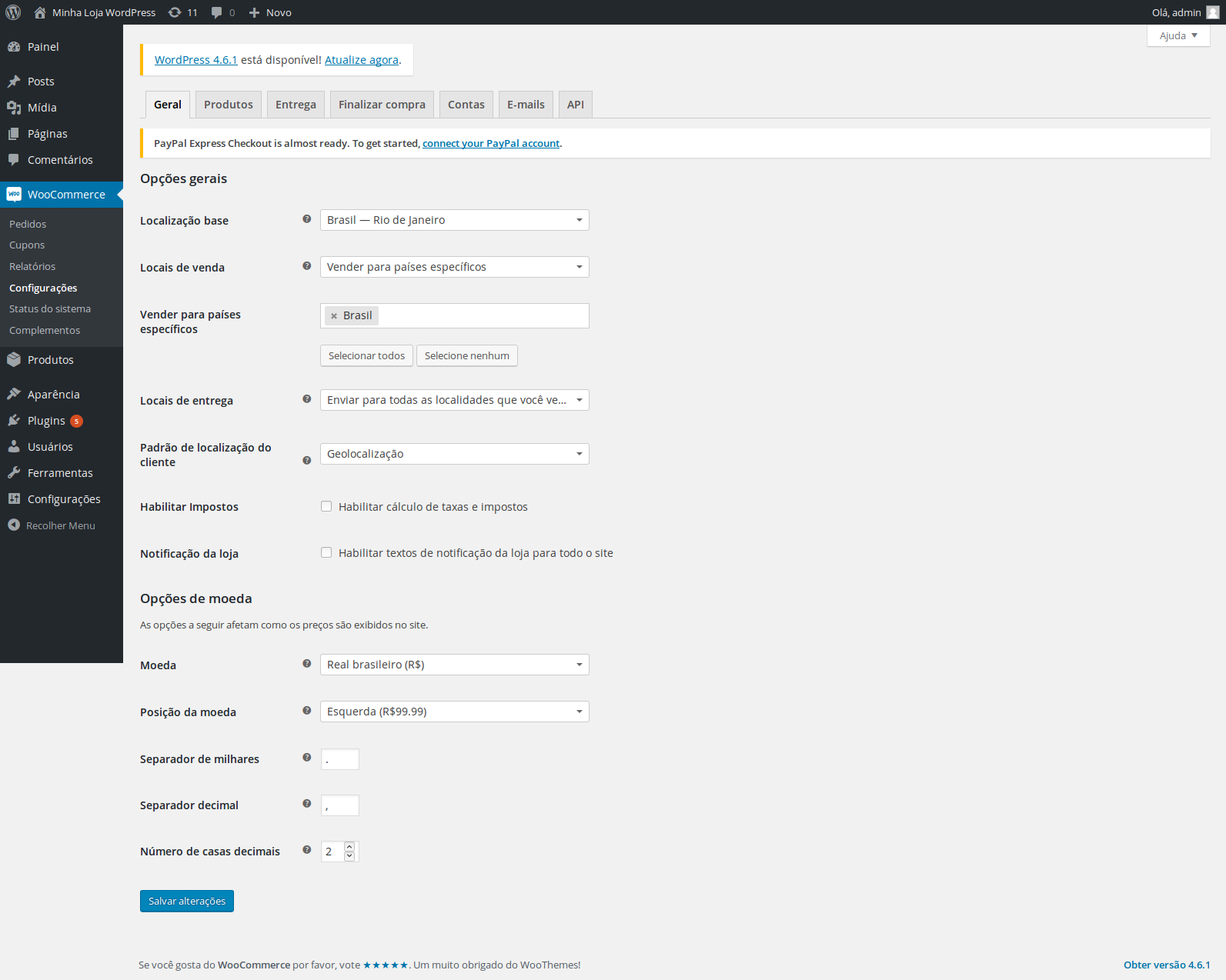Viewport: 1226px width, 980px height.
Task: Open Relatórios in the WooCommerce submenu
Action: click(x=32, y=266)
